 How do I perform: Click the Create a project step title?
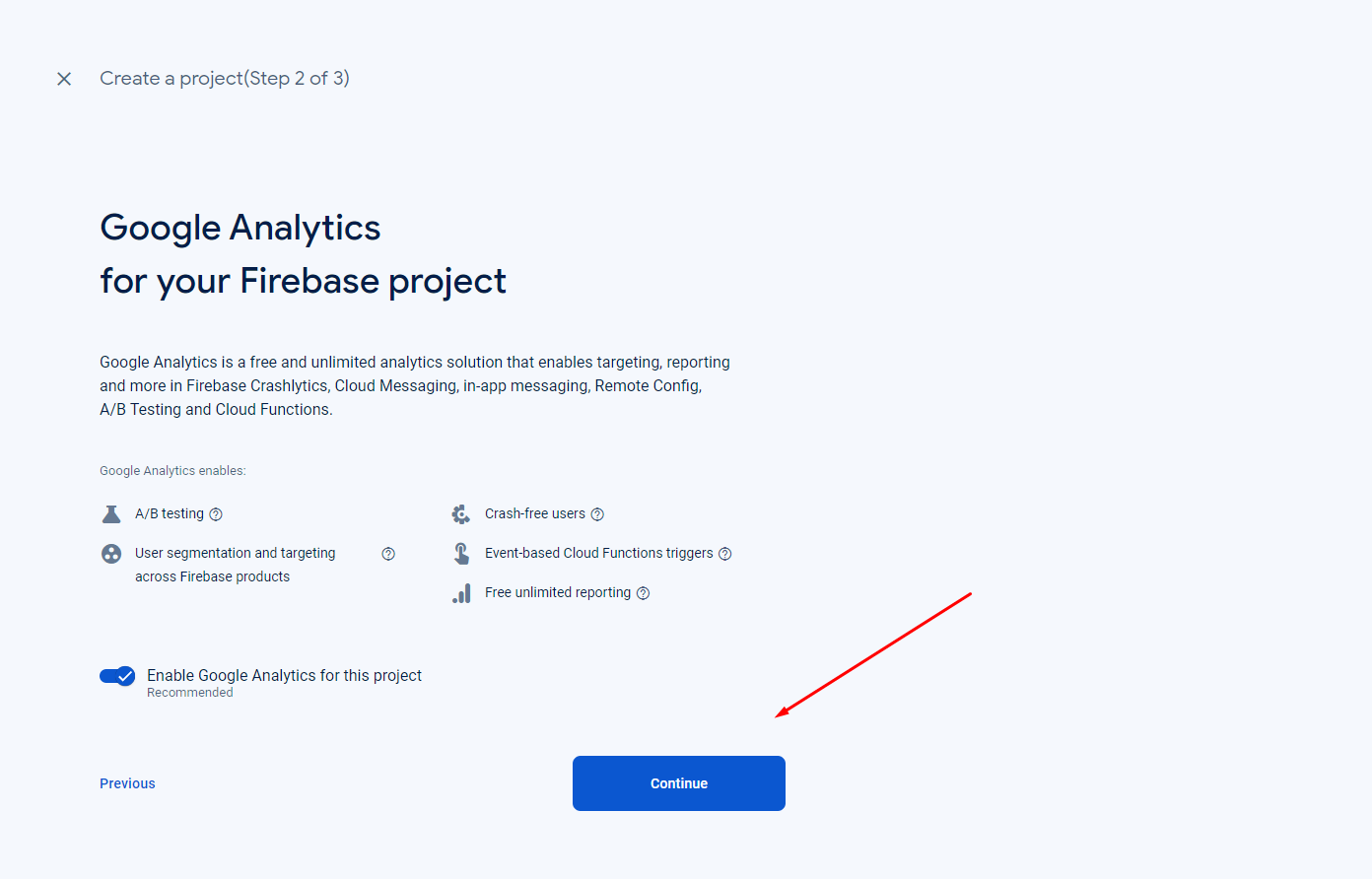click(x=225, y=79)
